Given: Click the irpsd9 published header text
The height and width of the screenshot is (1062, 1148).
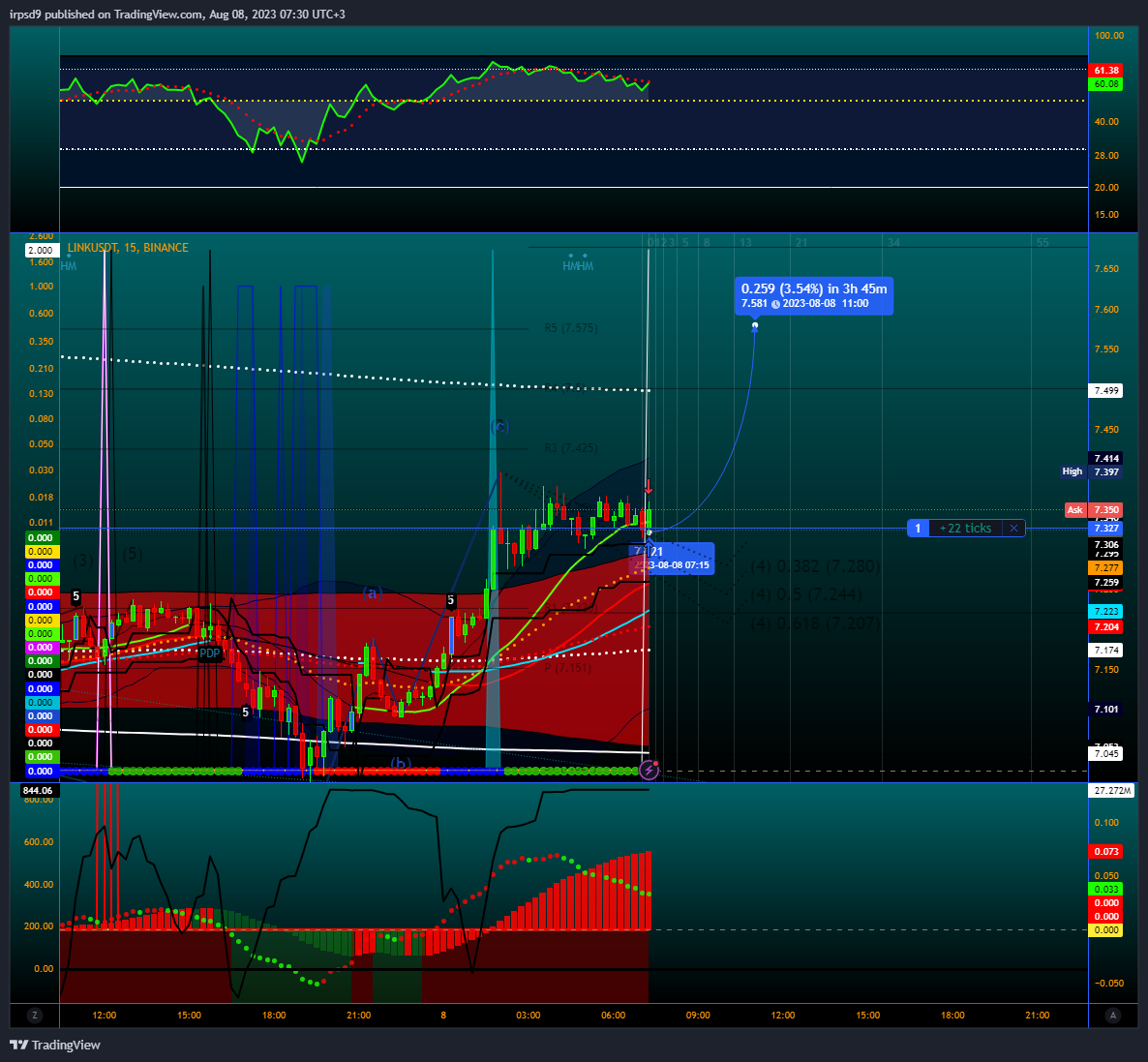Looking at the screenshot, I should (177, 14).
